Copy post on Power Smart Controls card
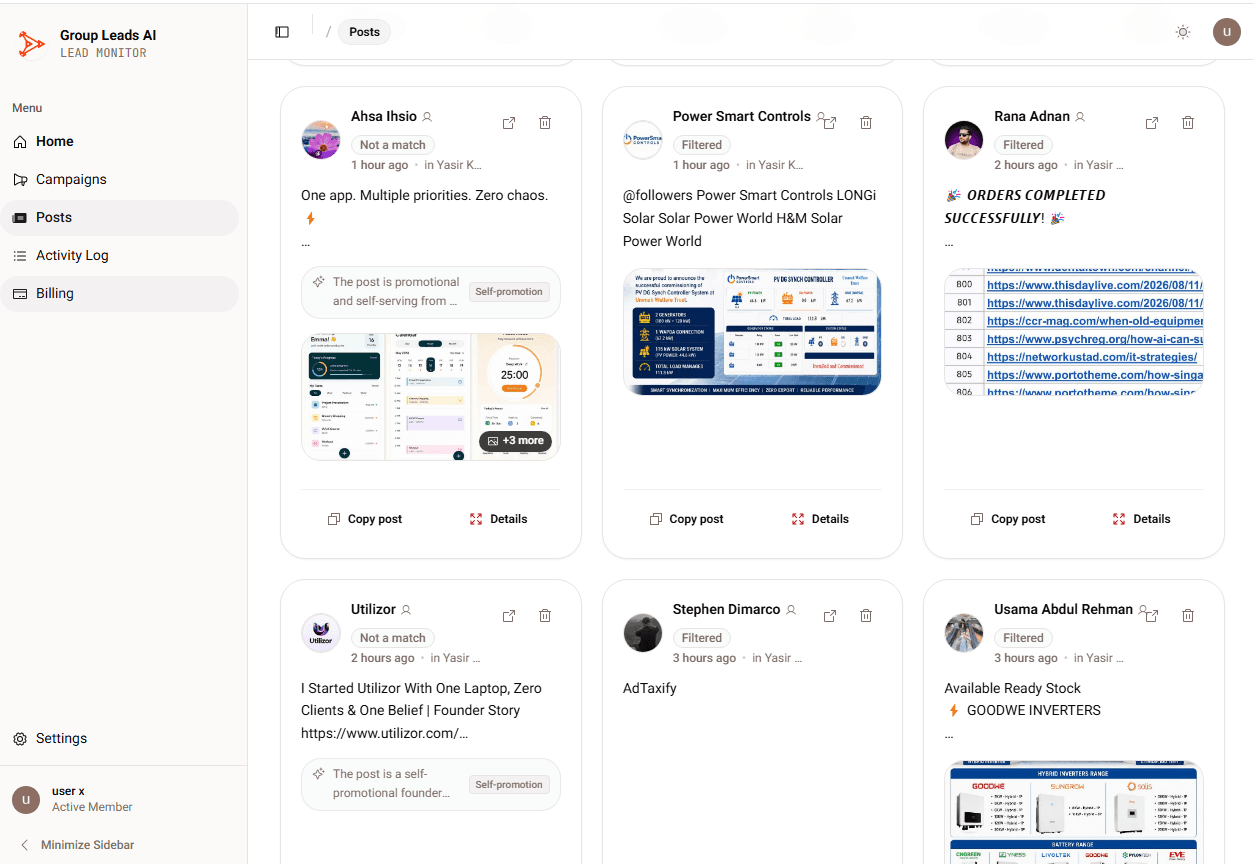Image resolution: width=1254 pixels, height=864 pixels. click(686, 519)
